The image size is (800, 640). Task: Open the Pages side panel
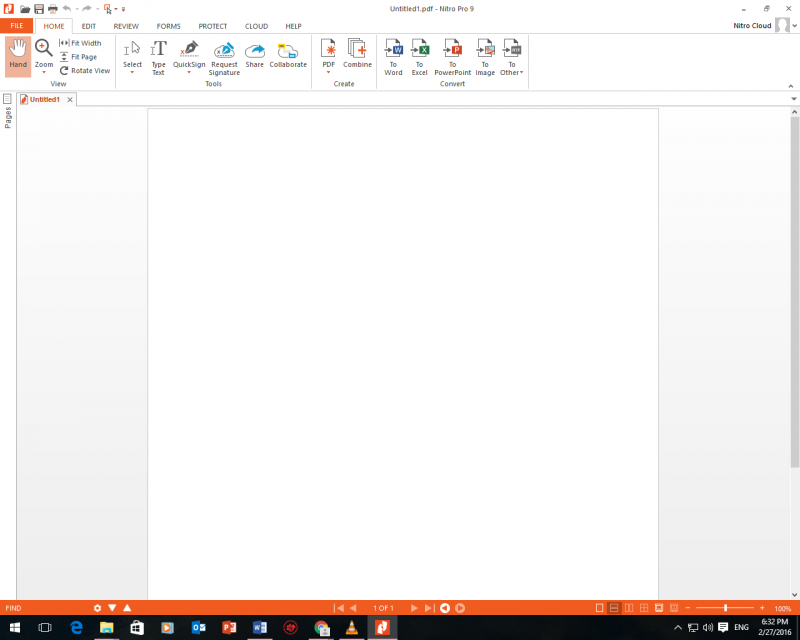point(8,111)
